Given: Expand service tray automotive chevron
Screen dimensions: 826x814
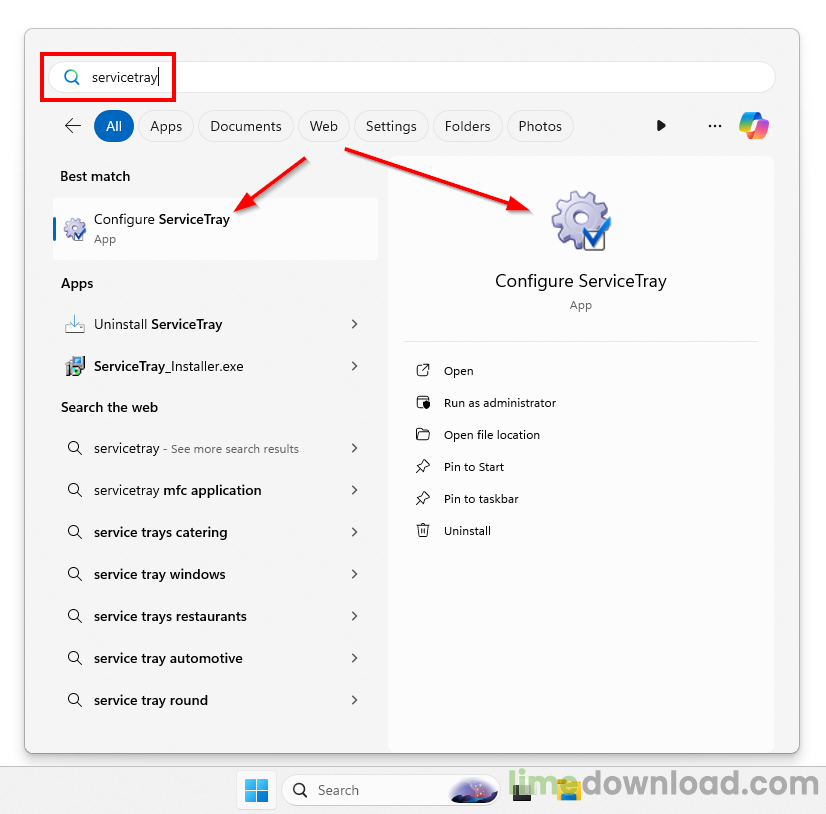Looking at the screenshot, I should click(x=355, y=658).
